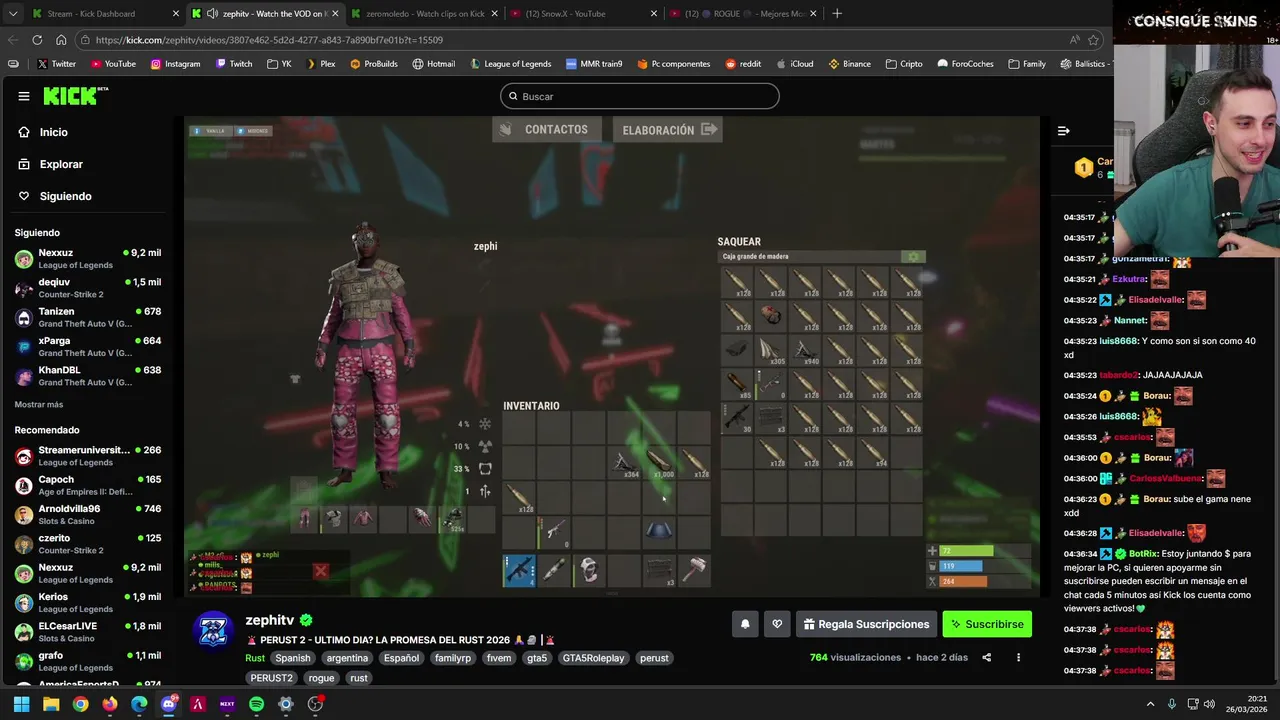Click the PERUST2 tag
1280x720 pixels.
pyautogui.click(x=271, y=678)
